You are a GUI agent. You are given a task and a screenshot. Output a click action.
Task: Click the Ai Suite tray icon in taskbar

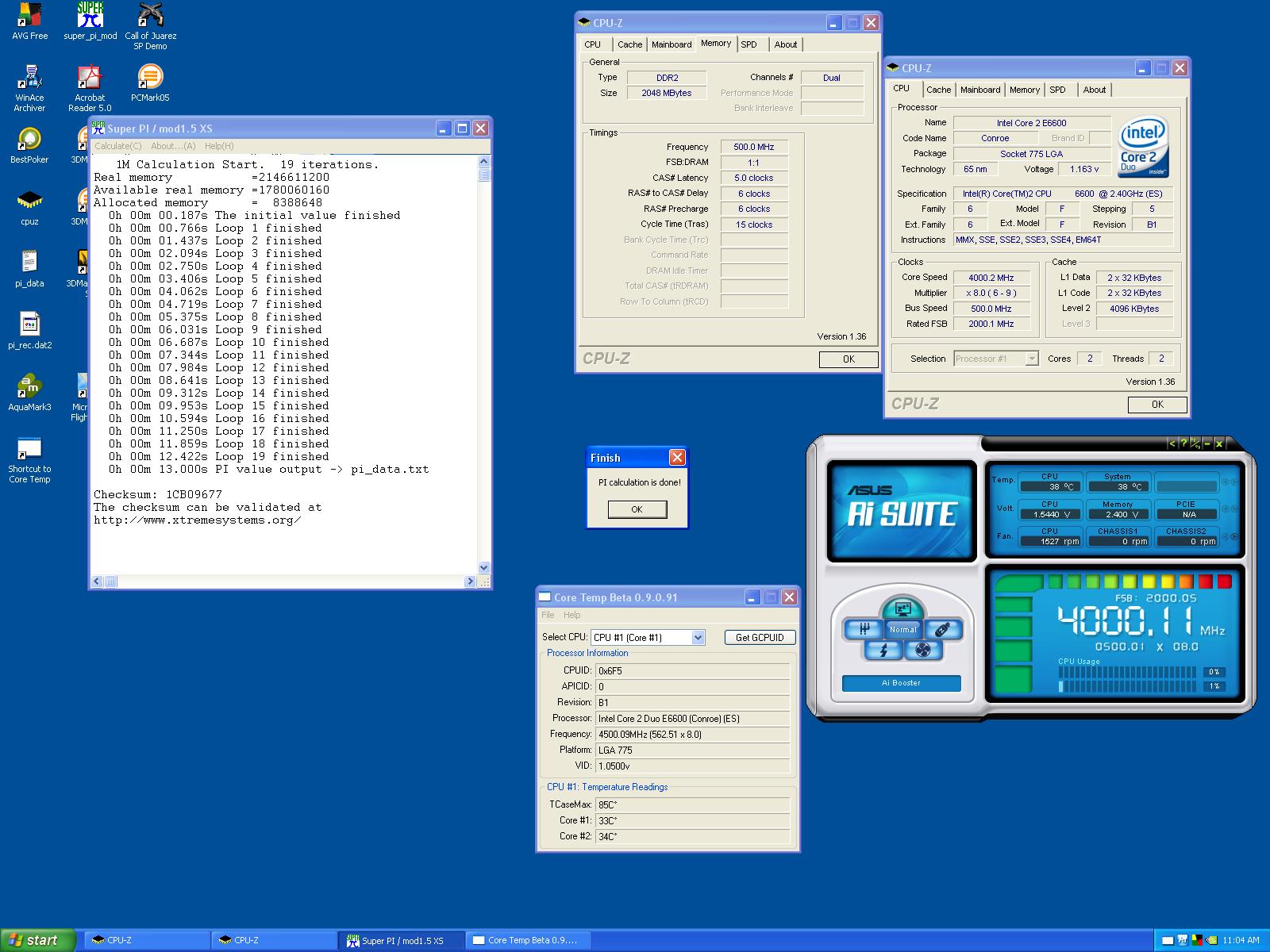[x=1183, y=940]
